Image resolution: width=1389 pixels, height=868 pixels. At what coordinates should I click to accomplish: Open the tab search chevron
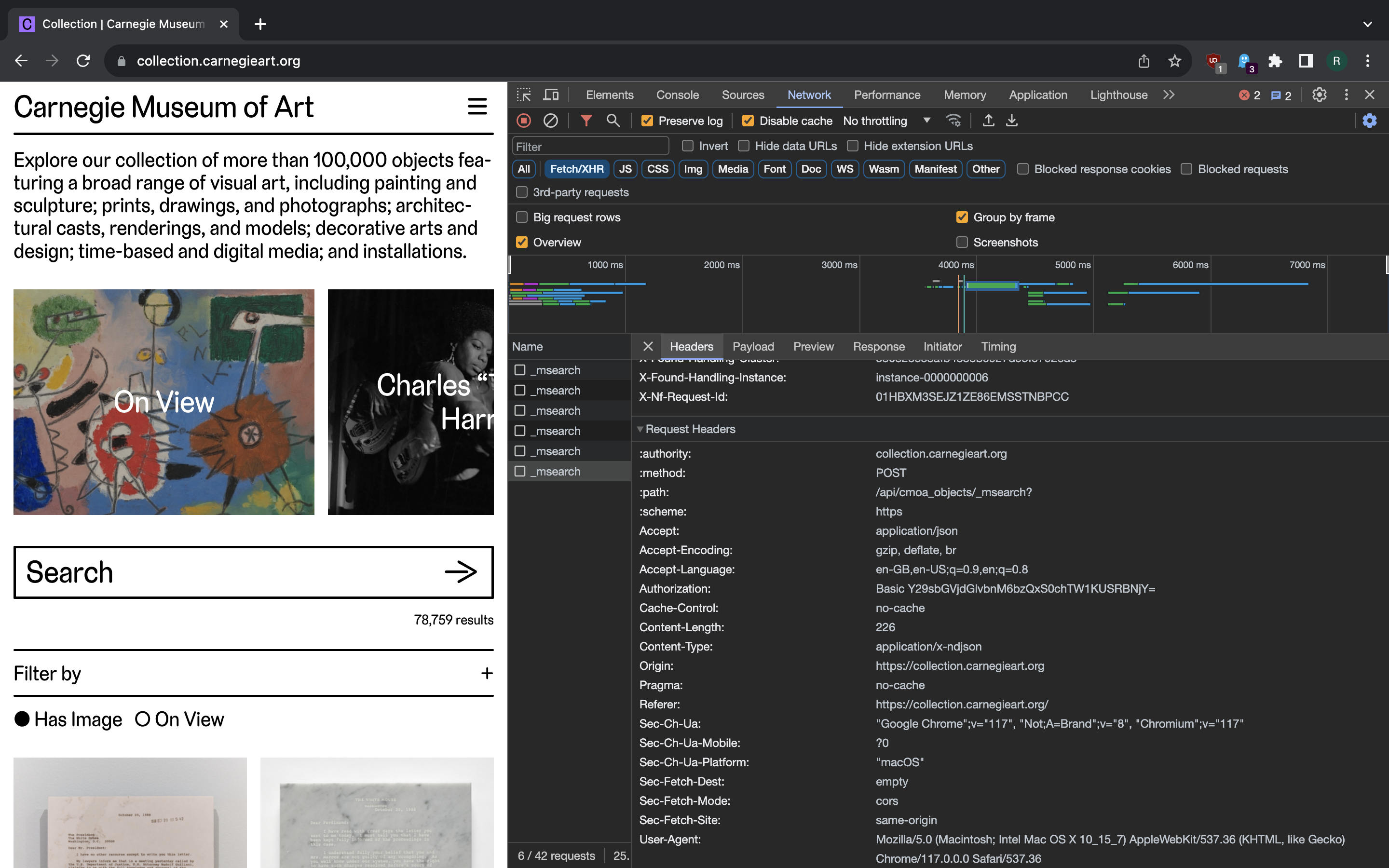[1367, 24]
